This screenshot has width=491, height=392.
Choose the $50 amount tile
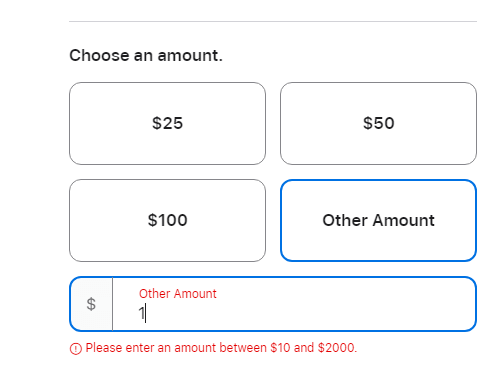tap(378, 123)
